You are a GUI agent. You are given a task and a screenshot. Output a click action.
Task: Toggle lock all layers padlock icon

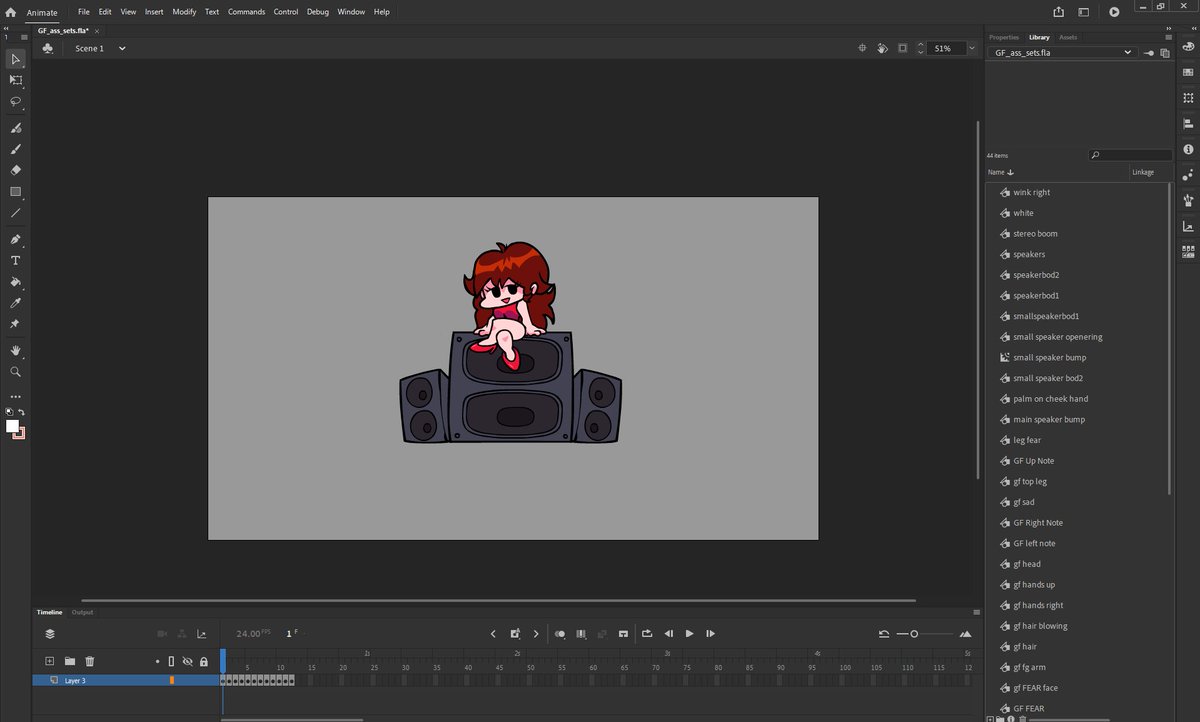(204, 661)
